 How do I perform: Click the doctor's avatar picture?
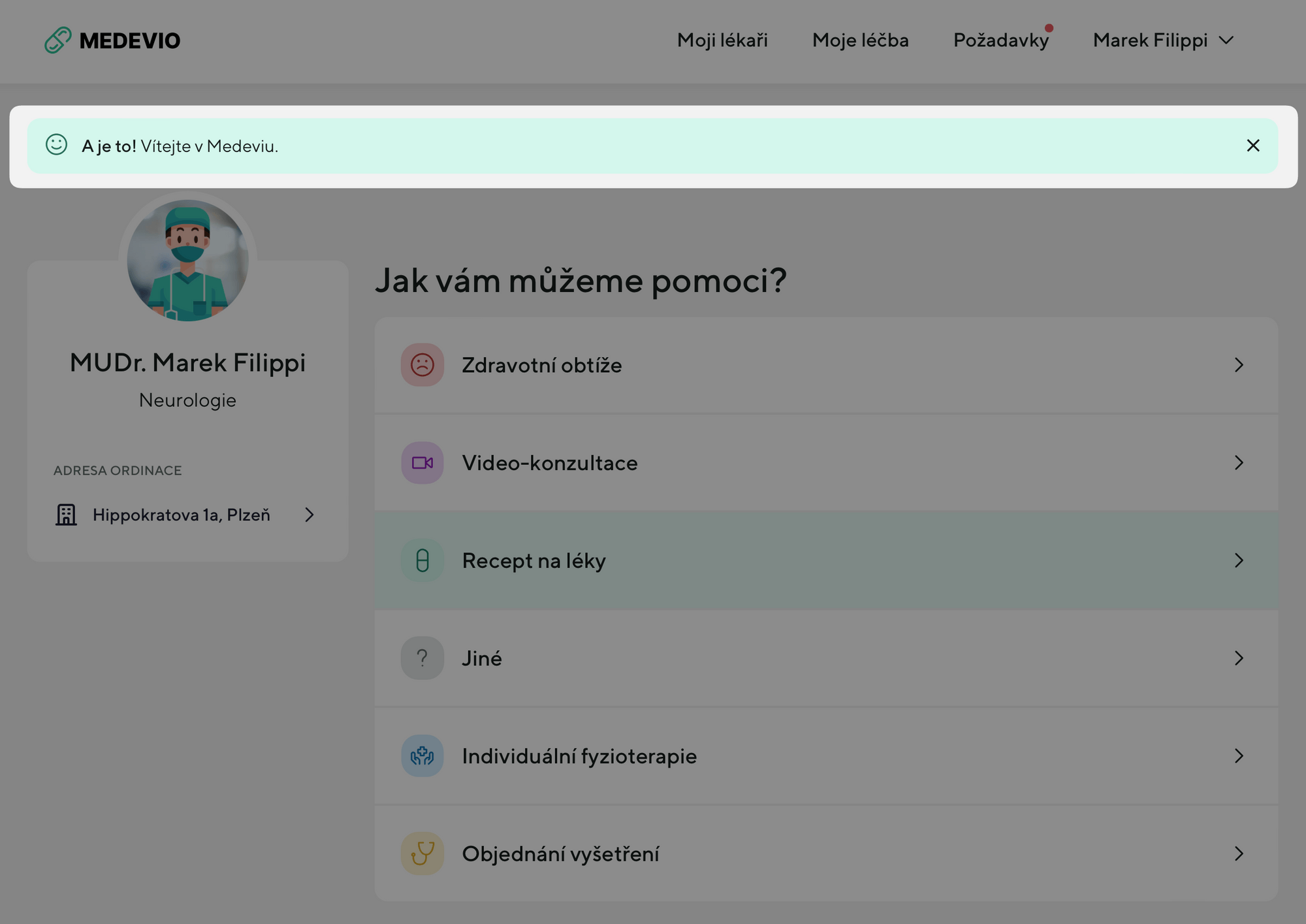pyautogui.click(x=188, y=261)
